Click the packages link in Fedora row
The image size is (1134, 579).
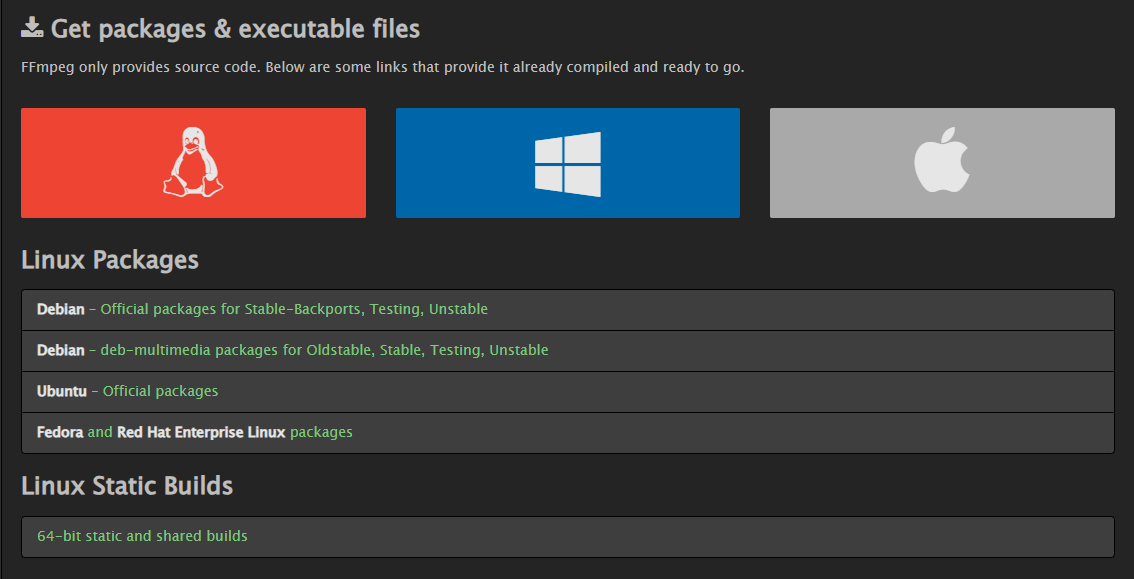tap(321, 432)
